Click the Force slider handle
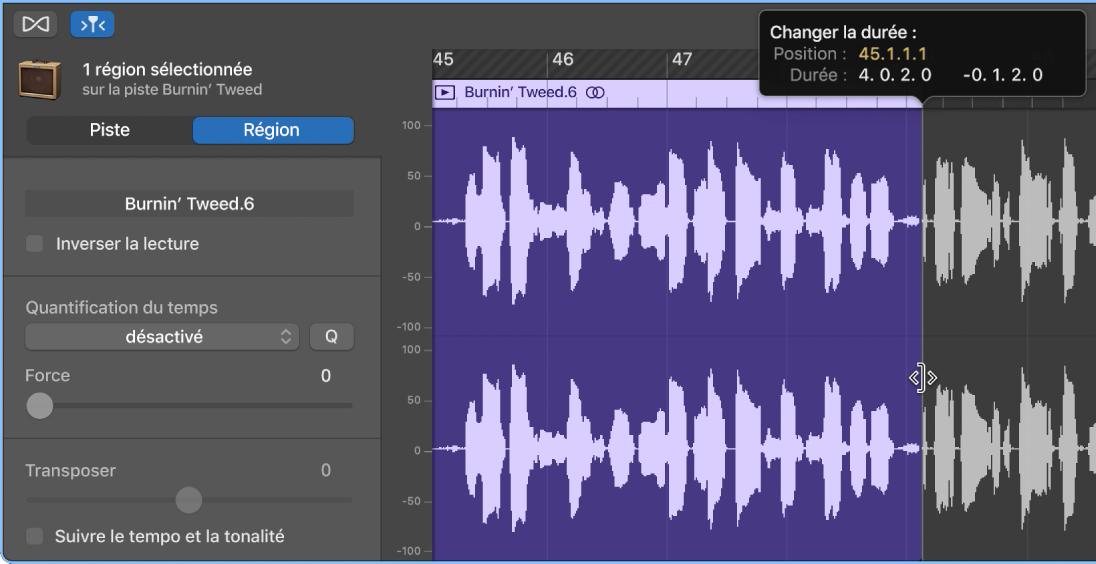1096x564 pixels. [40, 405]
